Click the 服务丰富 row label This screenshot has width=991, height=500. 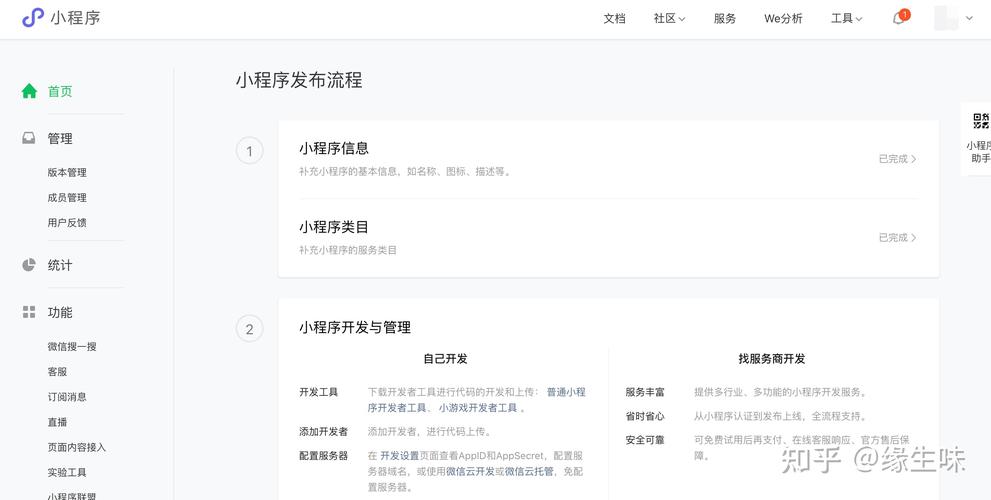(645, 393)
